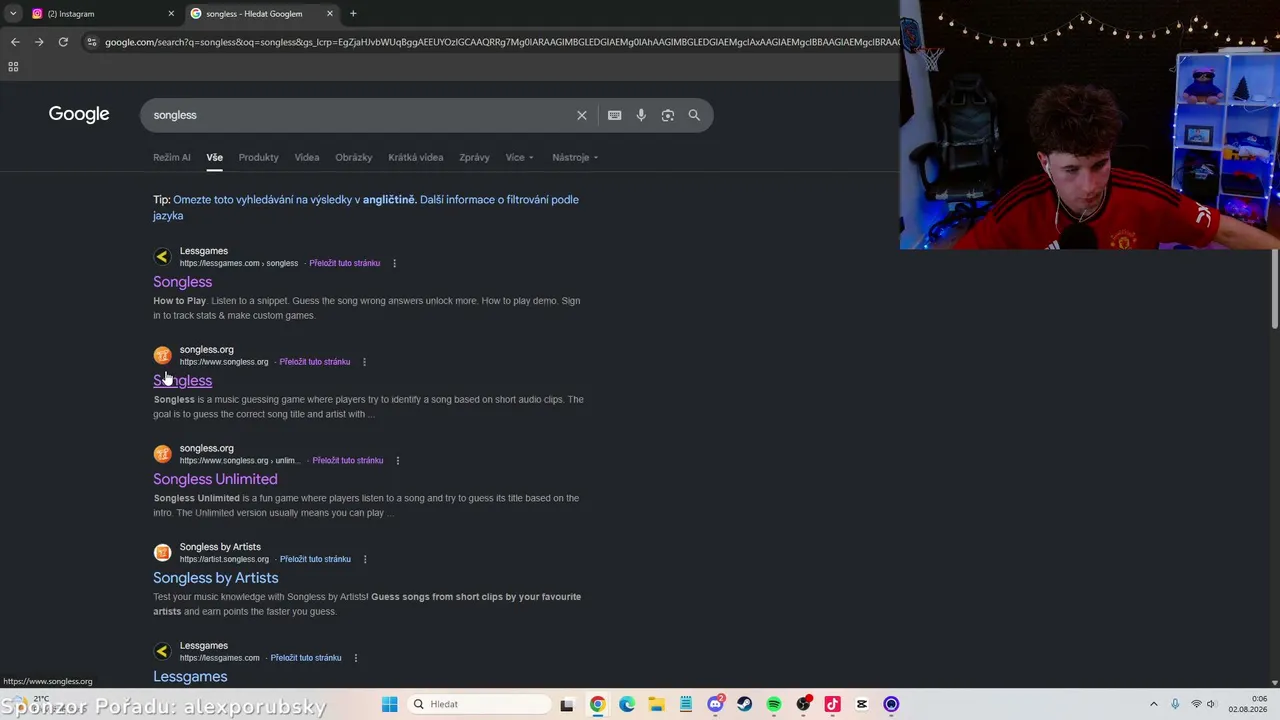Close the songless Google search tab
The image size is (1280, 720).
pyautogui.click(x=329, y=14)
